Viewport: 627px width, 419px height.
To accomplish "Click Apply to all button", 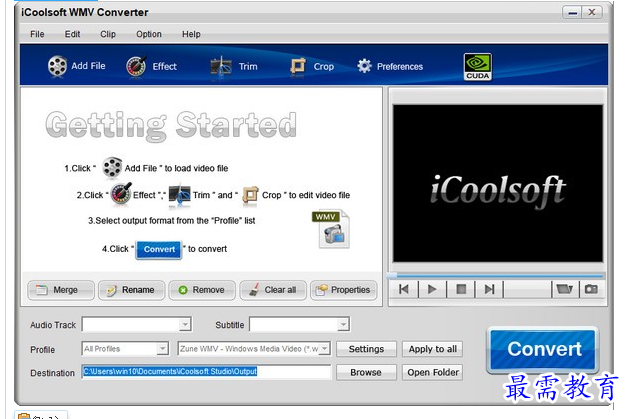I will point(432,349).
